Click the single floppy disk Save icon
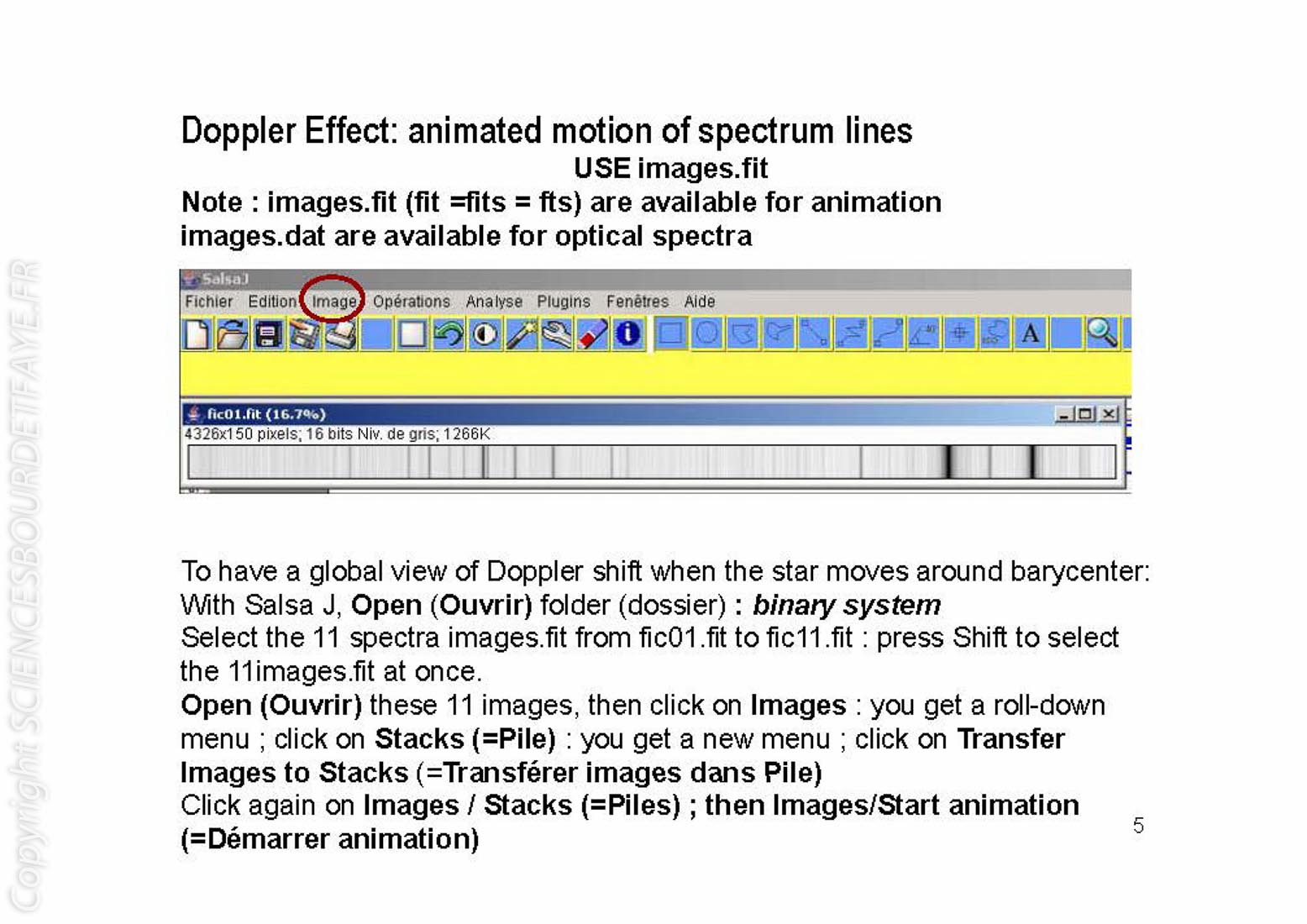This screenshot has width=1307, height=924. 269,334
